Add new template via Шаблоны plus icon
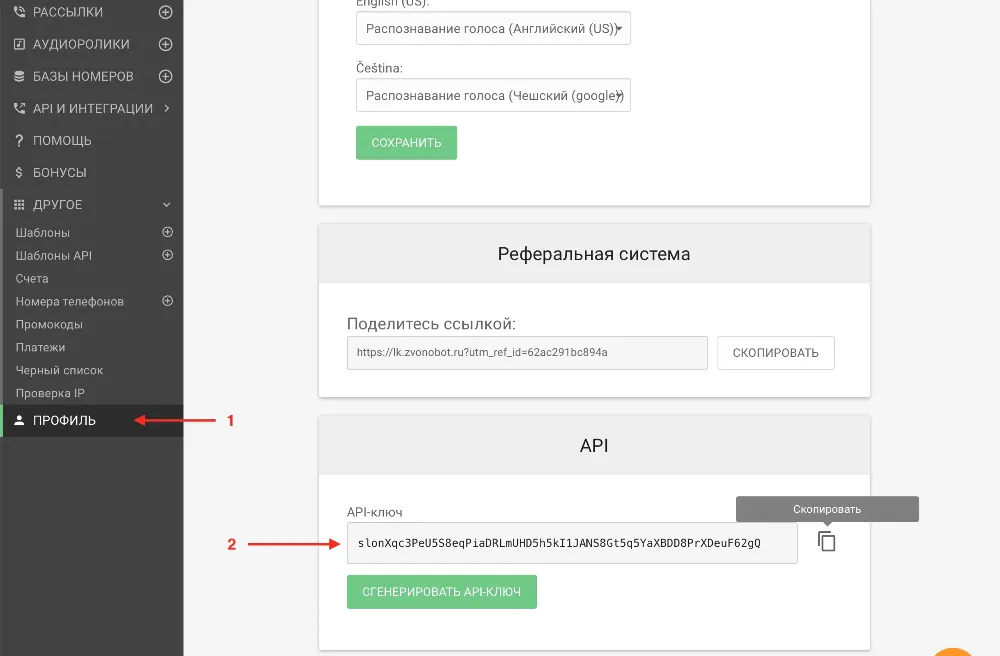 [x=168, y=232]
